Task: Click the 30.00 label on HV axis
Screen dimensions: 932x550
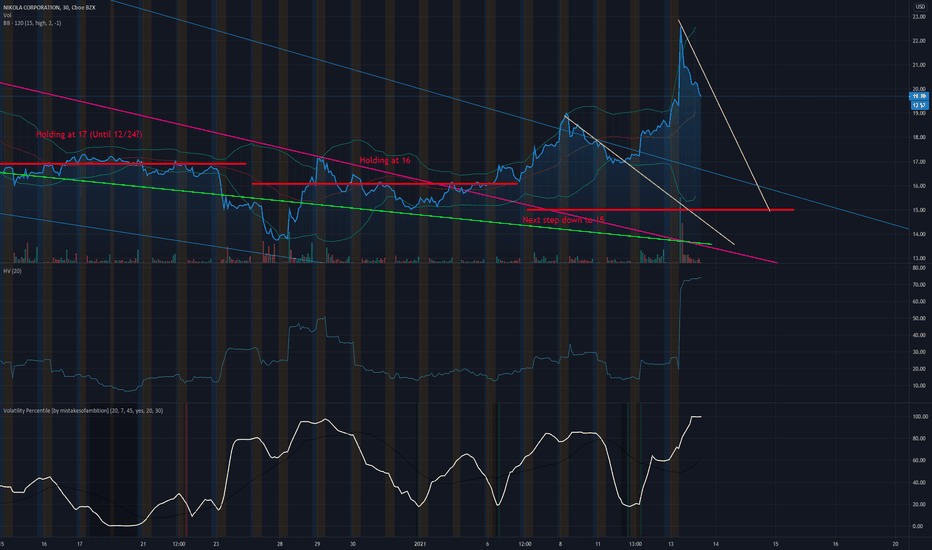Action: coord(918,352)
